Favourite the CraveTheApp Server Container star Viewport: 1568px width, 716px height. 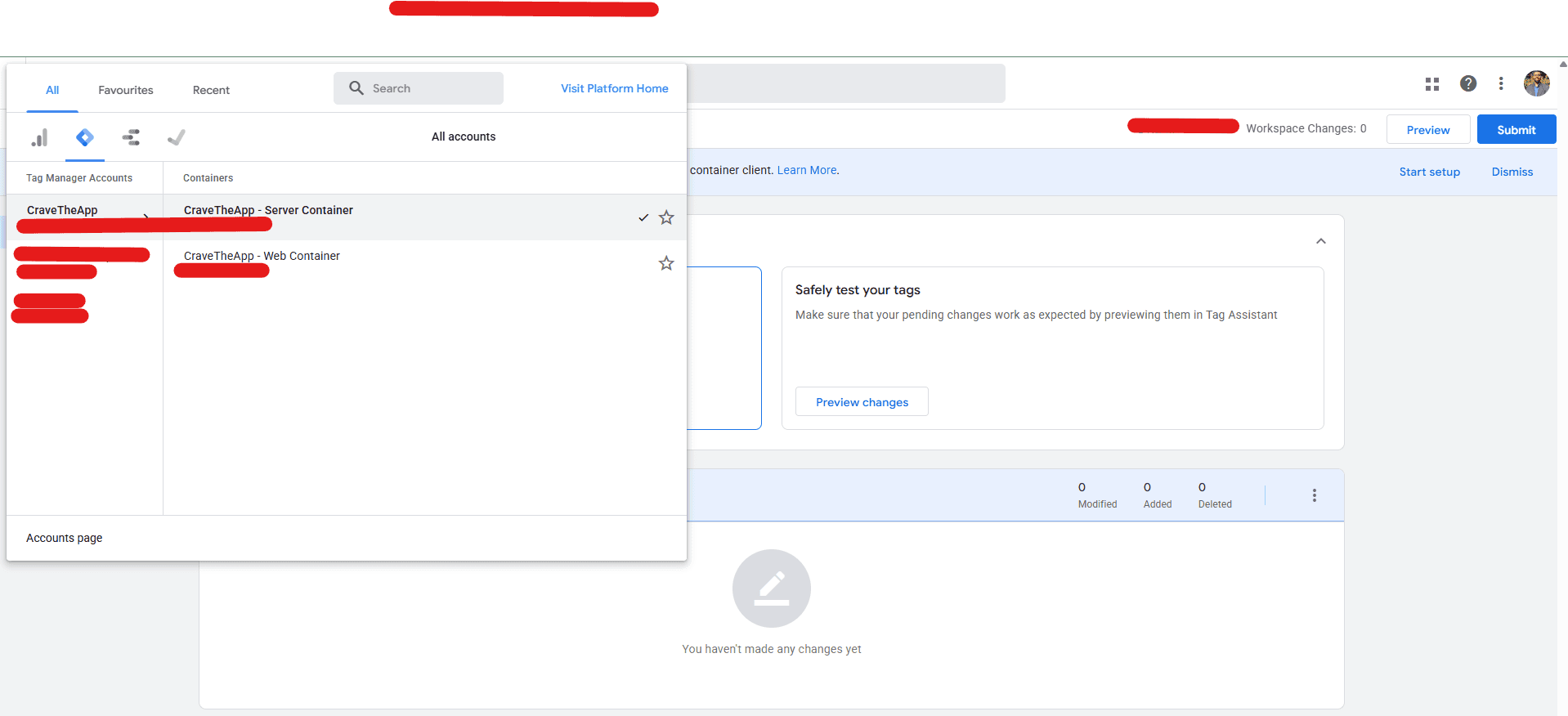pos(666,217)
